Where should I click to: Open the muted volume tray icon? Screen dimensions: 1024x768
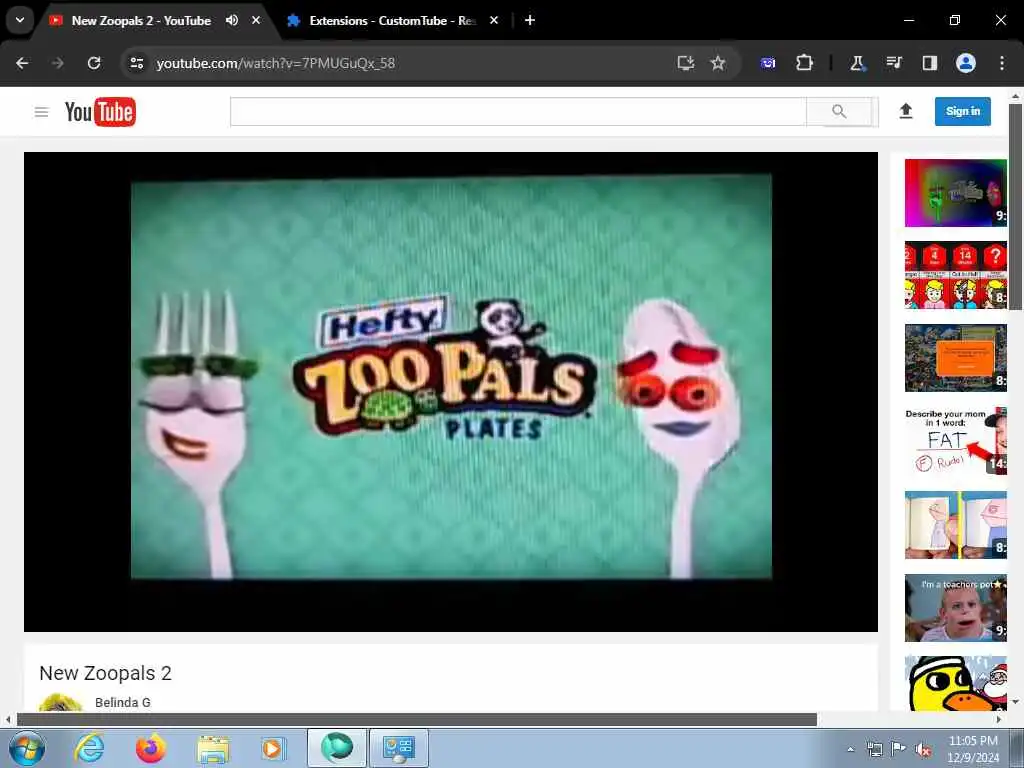pos(923,749)
